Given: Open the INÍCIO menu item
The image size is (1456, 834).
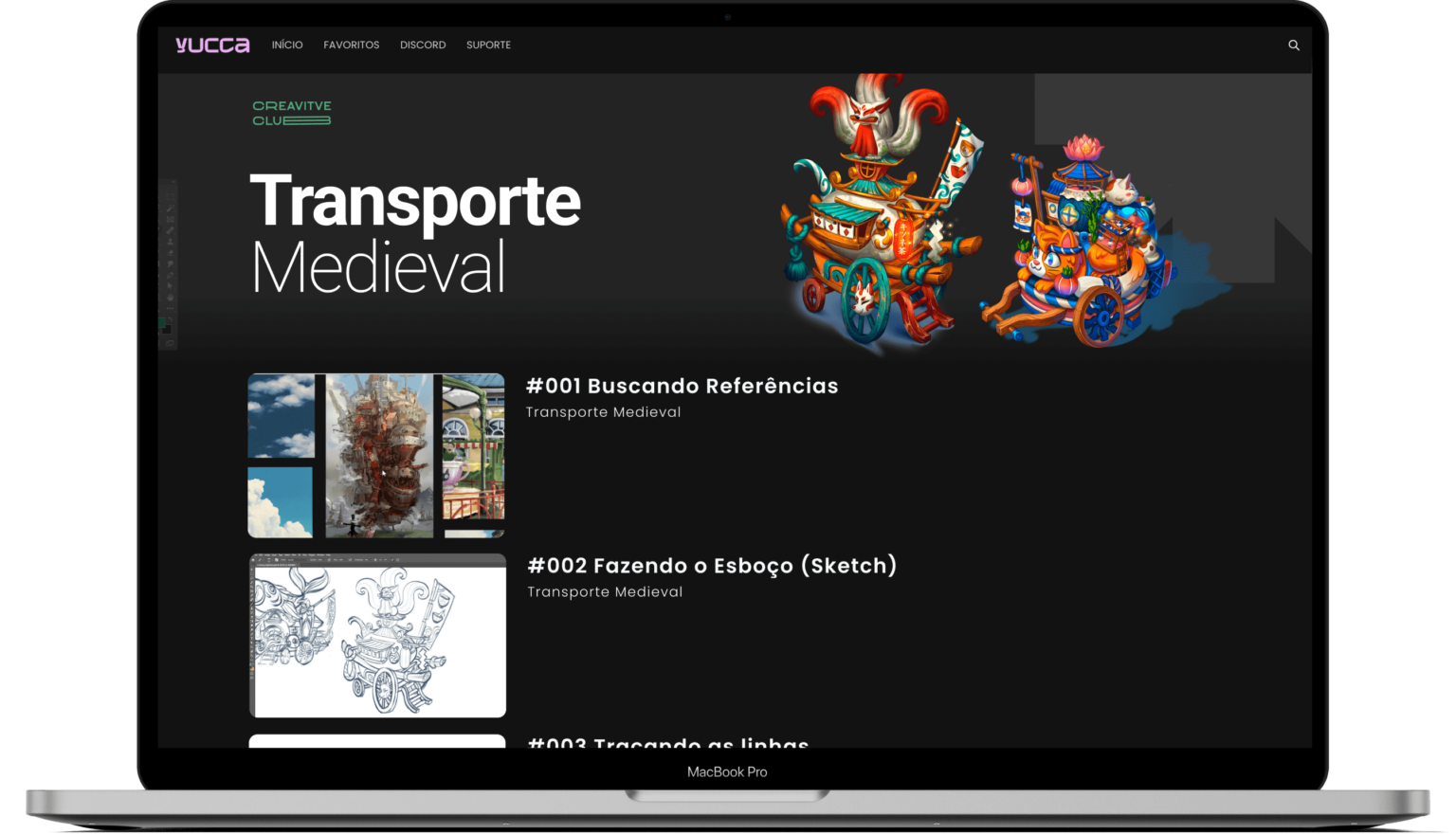Looking at the screenshot, I should (x=287, y=45).
